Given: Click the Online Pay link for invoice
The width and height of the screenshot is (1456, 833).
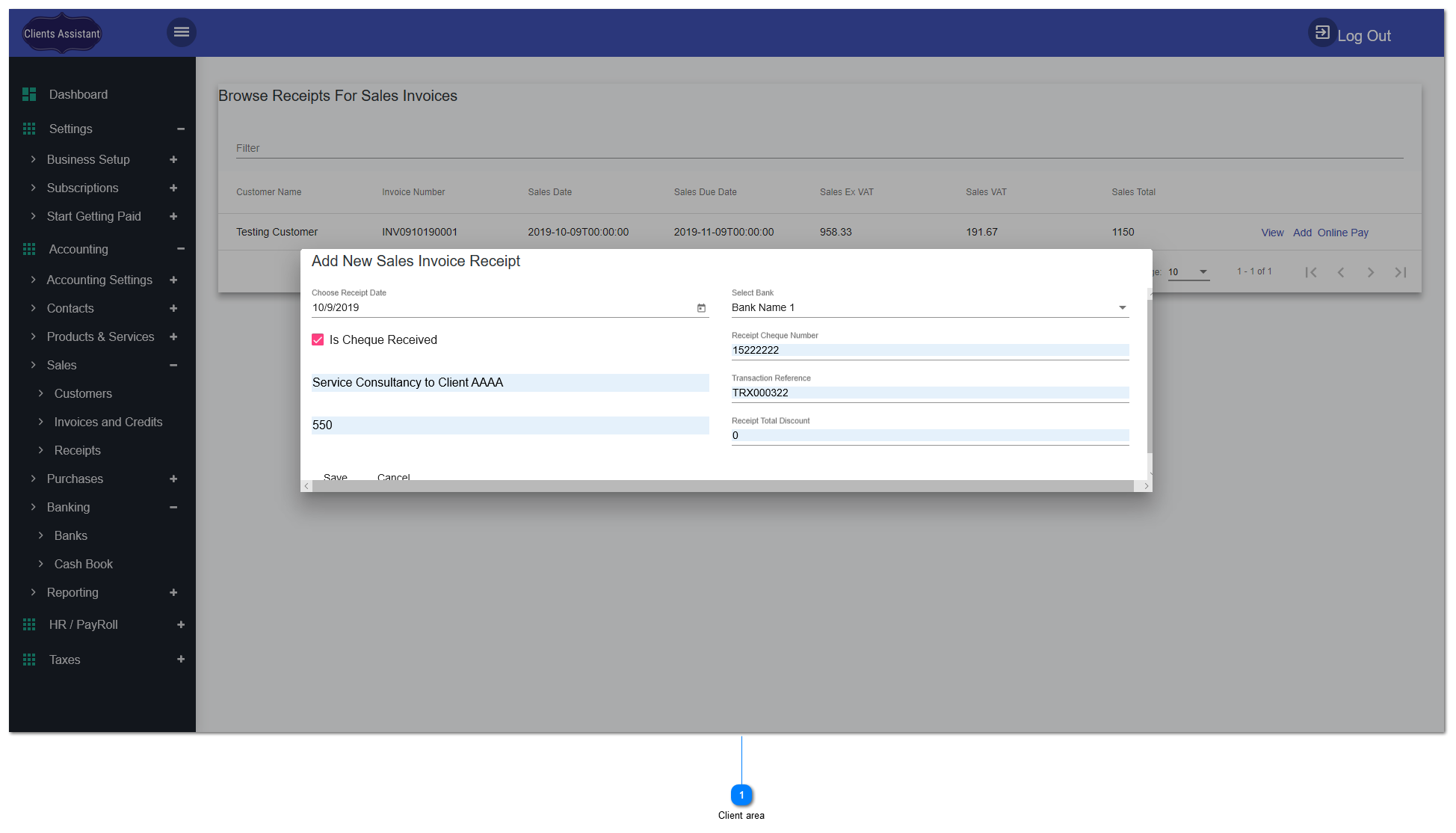Looking at the screenshot, I should pos(1343,232).
